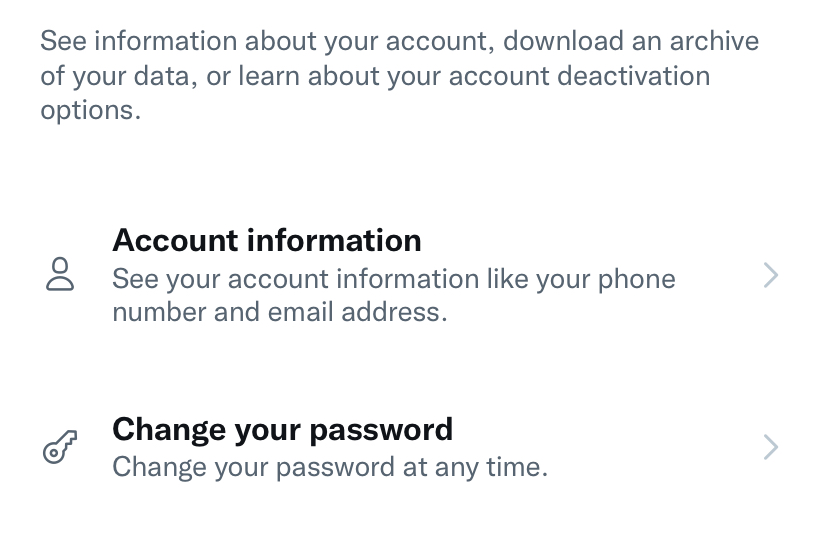The width and height of the screenshot is (828, 540).
Task: Tap the password key glyph
Action: point(60,447)
